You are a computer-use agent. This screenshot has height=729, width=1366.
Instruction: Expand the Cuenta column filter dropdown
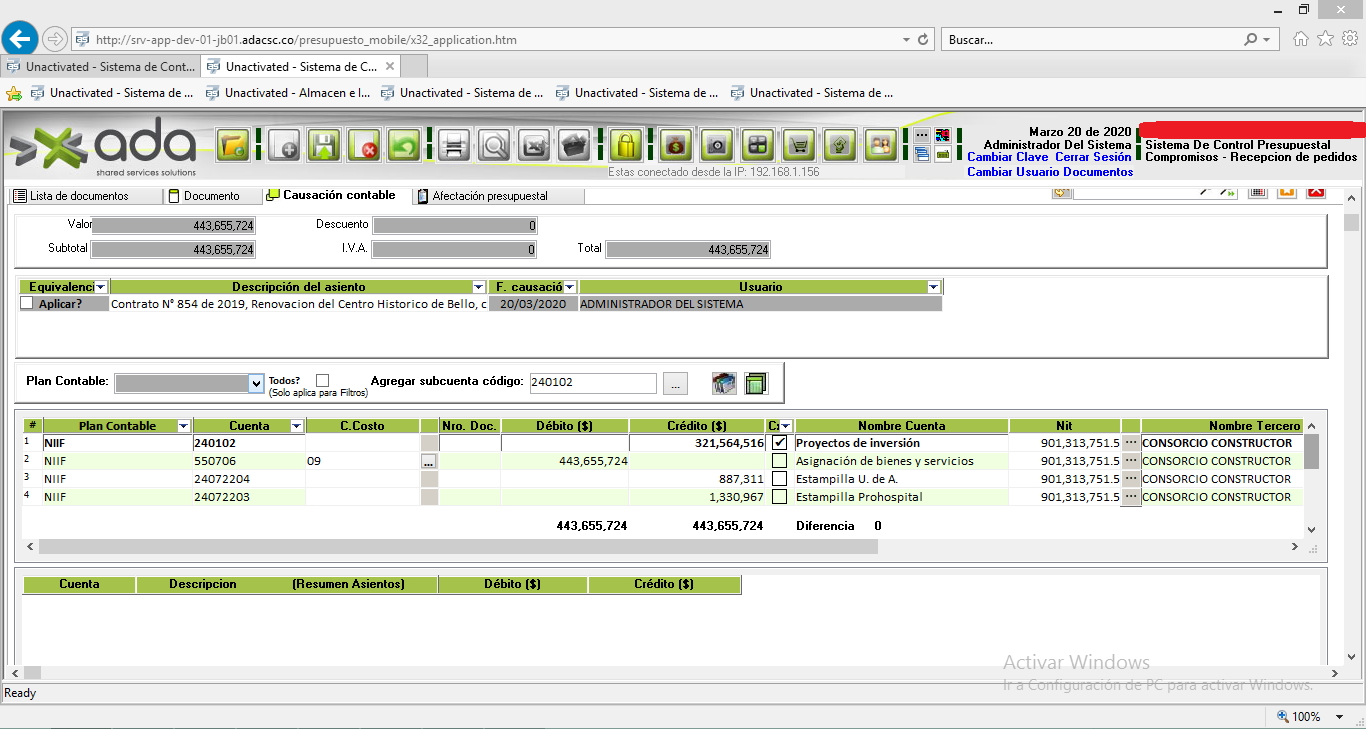tap(296, 426)
